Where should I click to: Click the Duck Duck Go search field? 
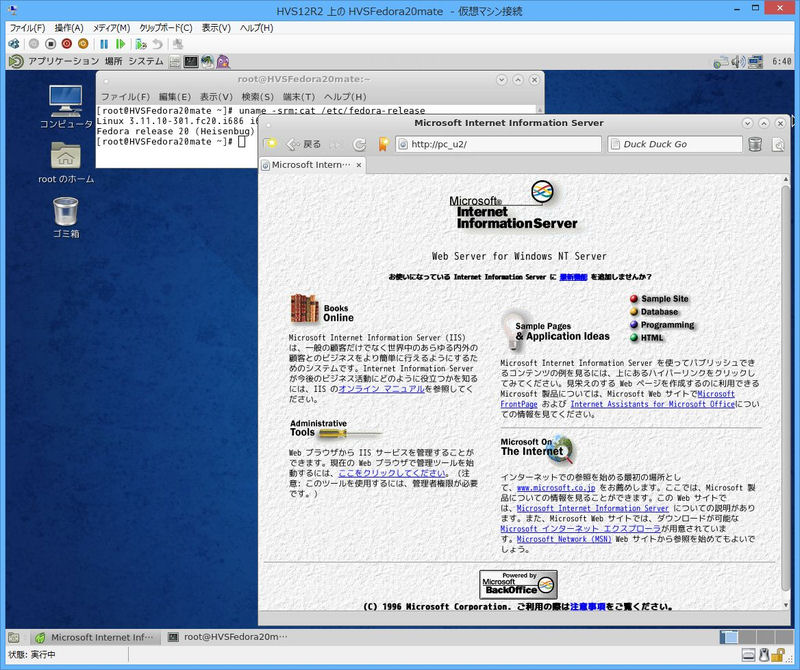point(675,144)
